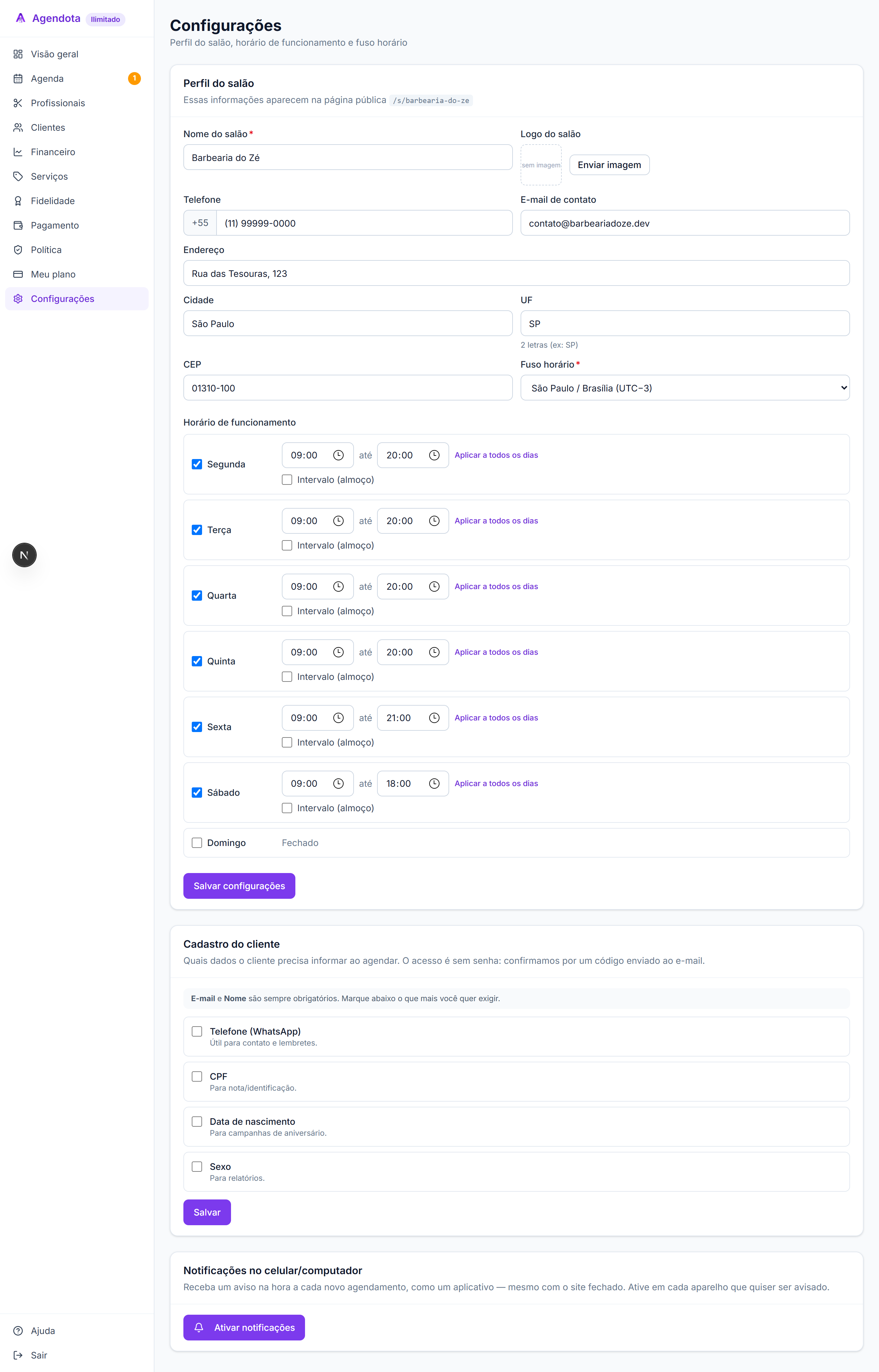Click bell icon in Ativar notificações button
Viewport: 879px width, 1372px height.
pos(199,1328)
